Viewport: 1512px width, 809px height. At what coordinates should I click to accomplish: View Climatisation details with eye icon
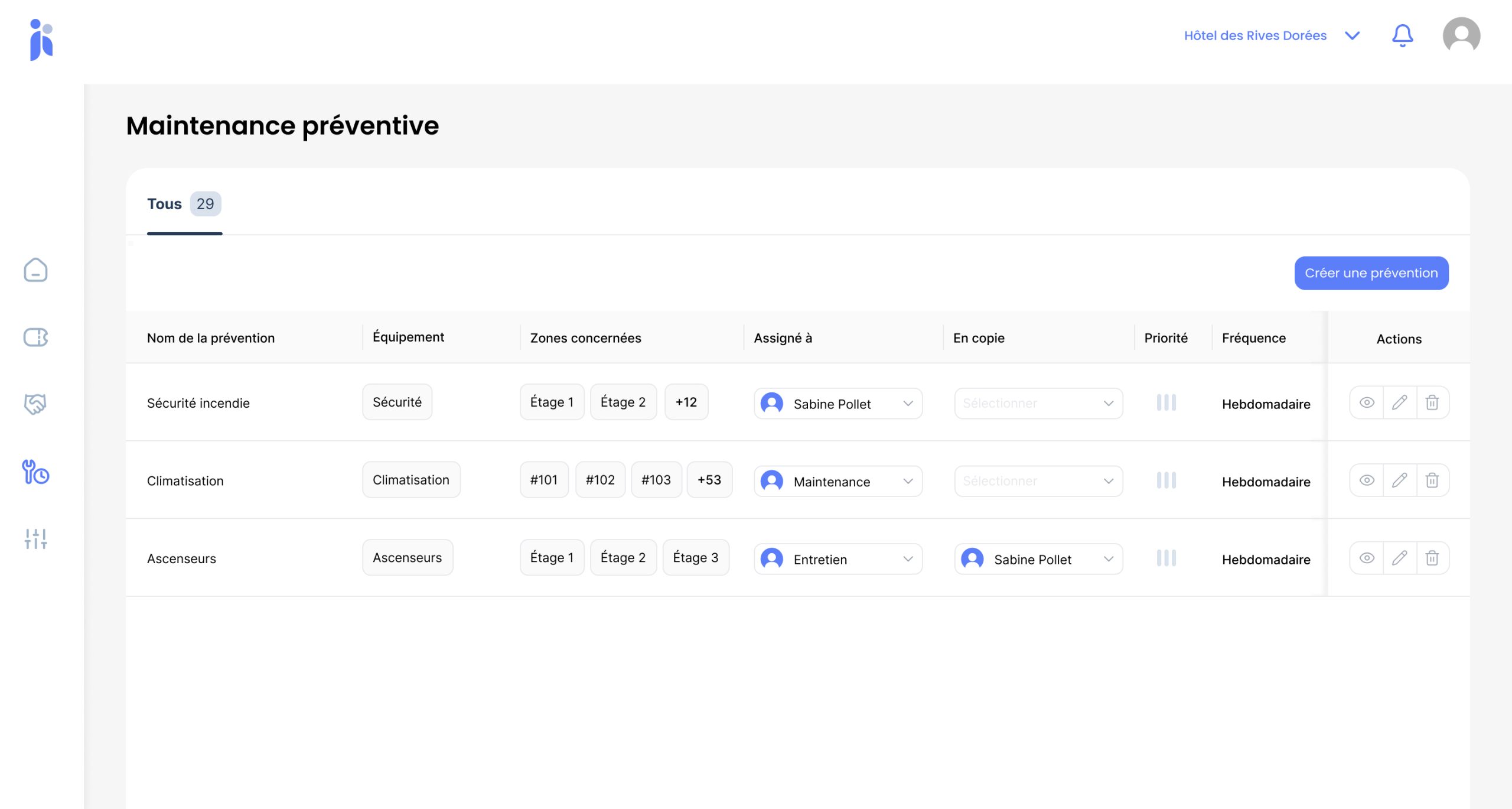point(1367,480)
